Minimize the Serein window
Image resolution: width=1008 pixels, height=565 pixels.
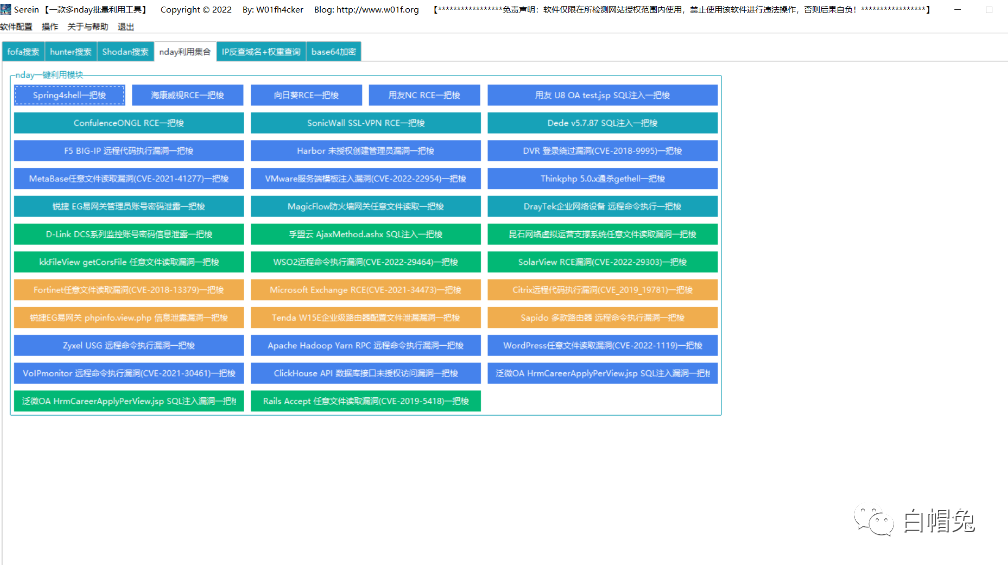coord(957,10)
